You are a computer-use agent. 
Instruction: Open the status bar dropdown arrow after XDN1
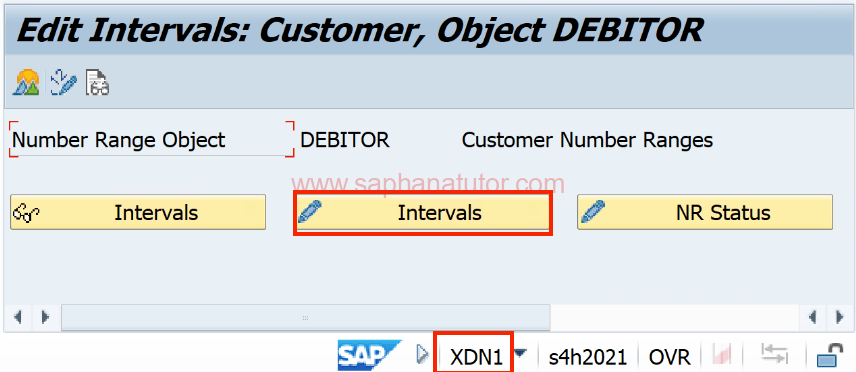tap(521, 354)
